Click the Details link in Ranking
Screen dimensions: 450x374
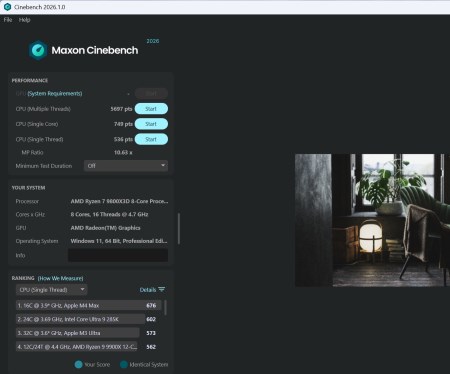point(148,290)
